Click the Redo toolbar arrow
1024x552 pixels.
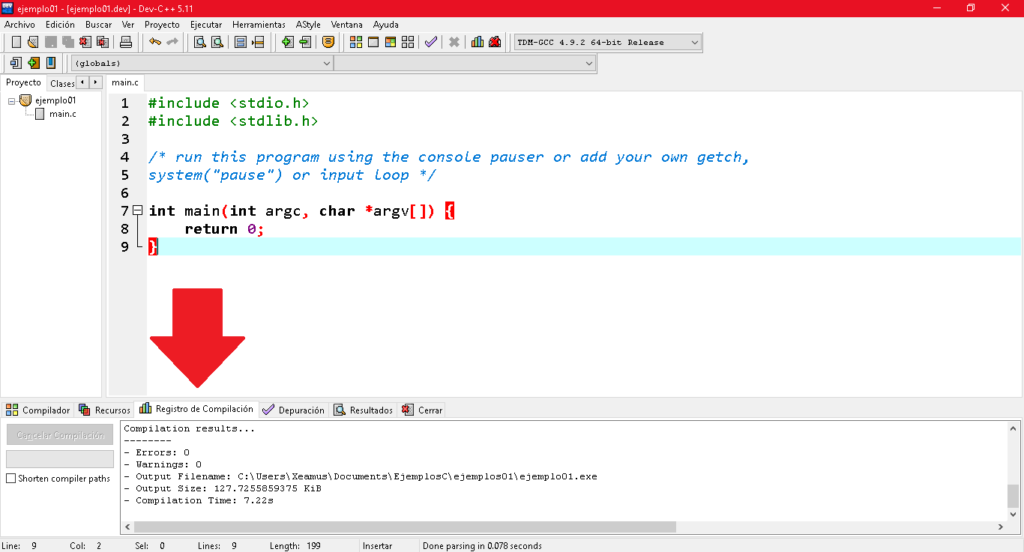point(172,42)
